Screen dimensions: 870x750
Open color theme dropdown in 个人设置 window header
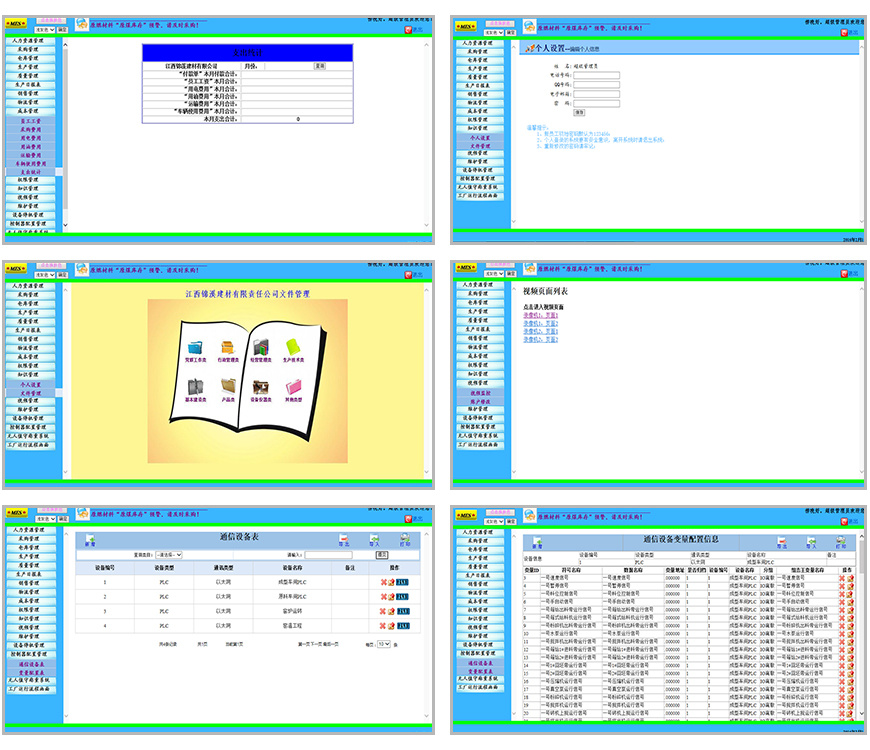[494, 33]
